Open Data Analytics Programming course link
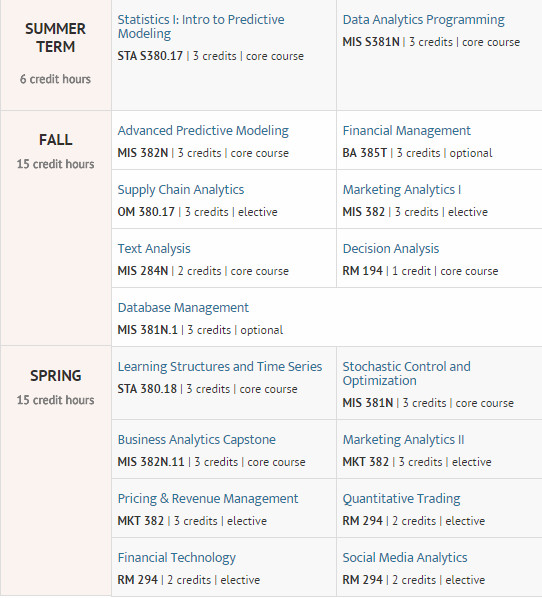Screen dimensions: 542x598 pos(423,19)
